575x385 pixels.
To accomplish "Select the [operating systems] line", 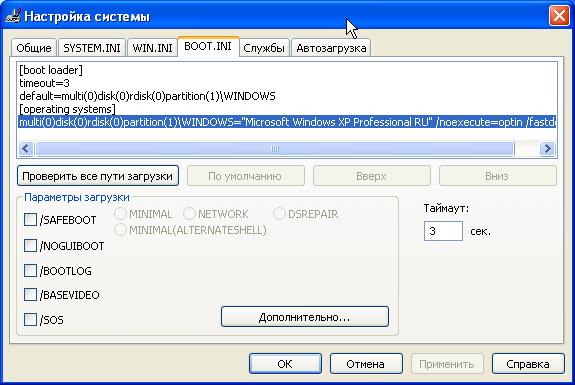I will tap(67, 109).
